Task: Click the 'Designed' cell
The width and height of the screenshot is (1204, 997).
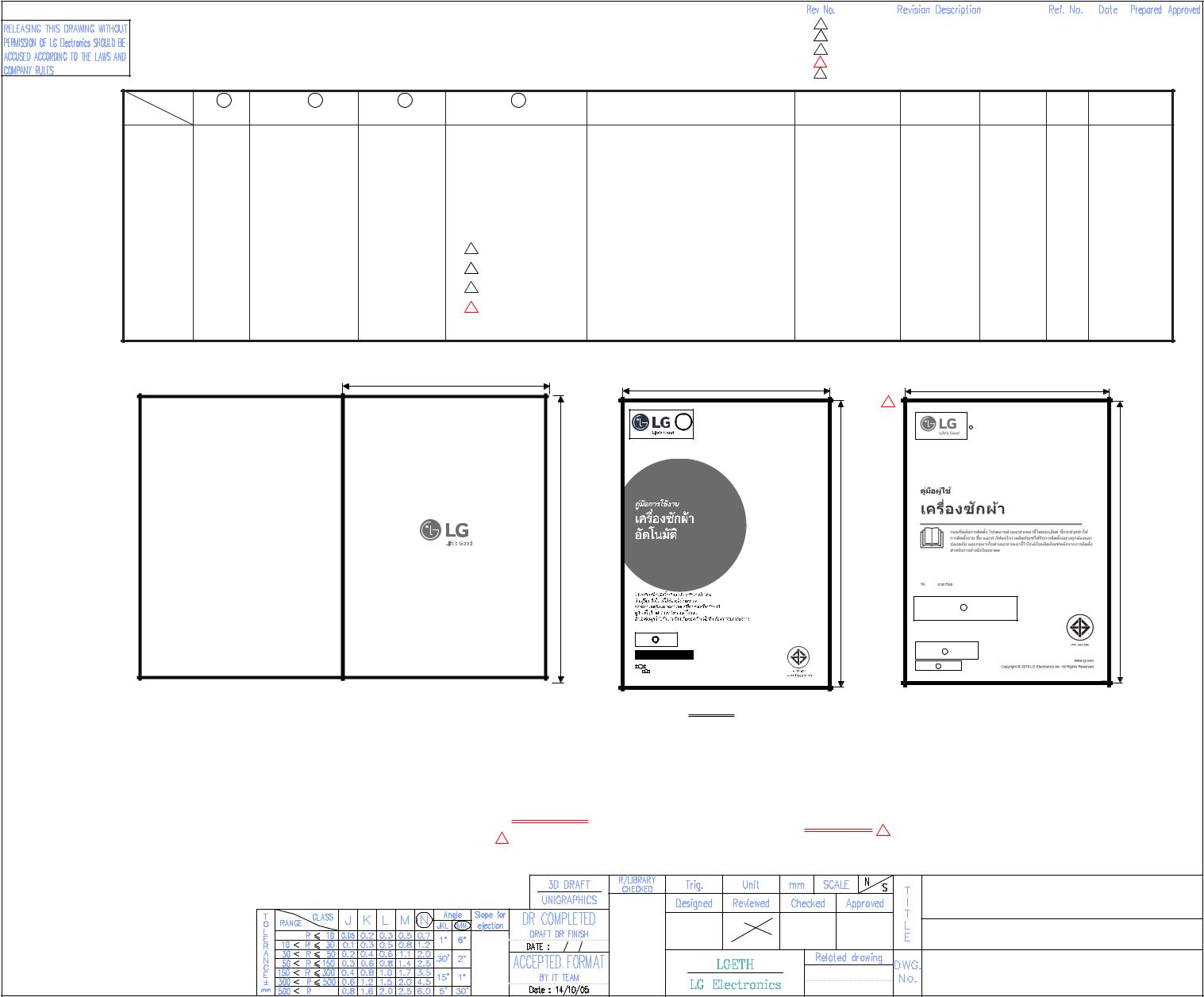Action: pyautogui.click(x=694, y=903)
